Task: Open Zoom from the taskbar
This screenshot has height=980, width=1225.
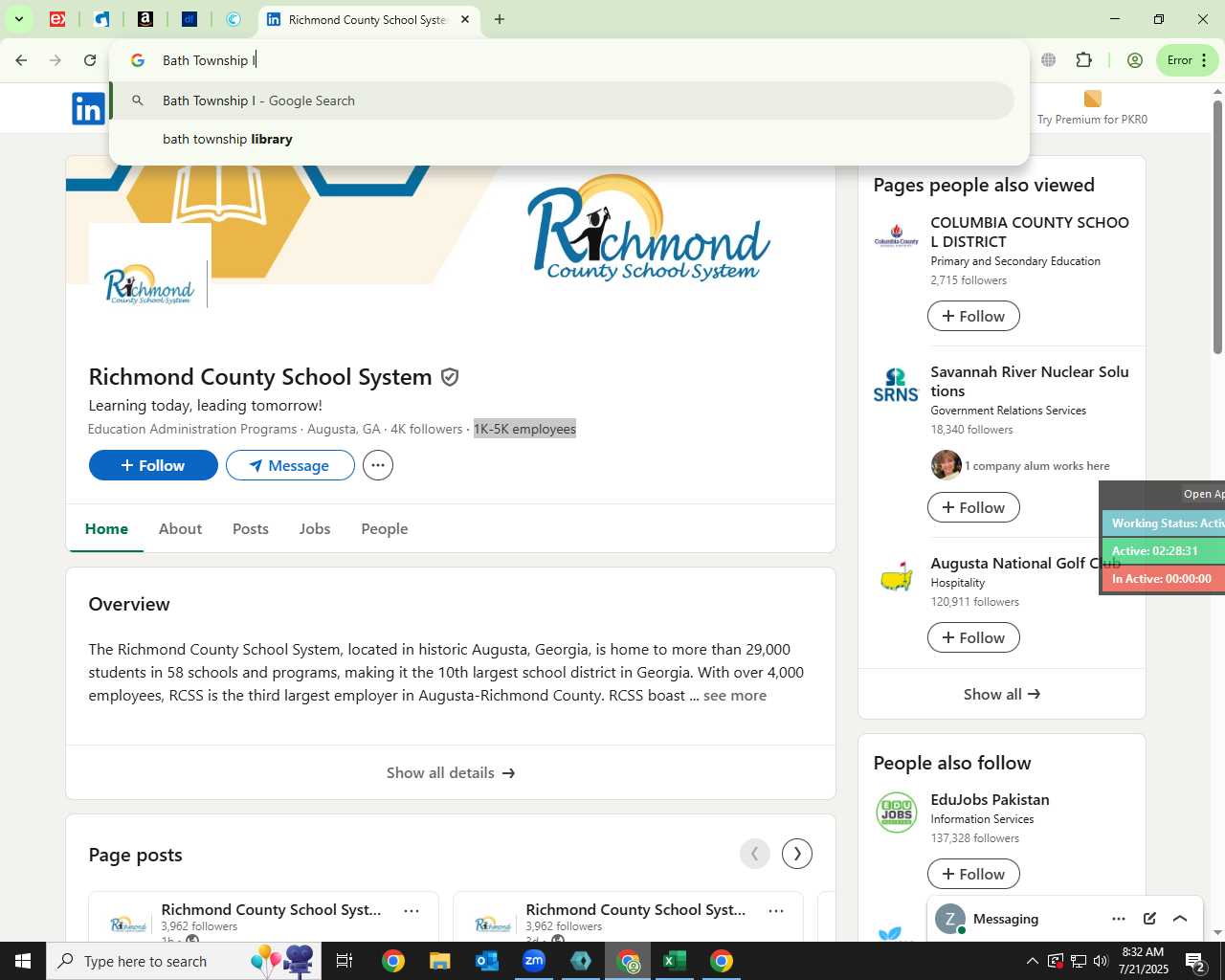Action: (x=534, y=961)
